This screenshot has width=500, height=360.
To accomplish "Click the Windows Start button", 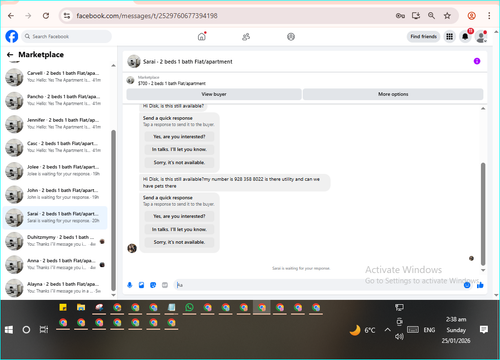I will pos(9,330).
